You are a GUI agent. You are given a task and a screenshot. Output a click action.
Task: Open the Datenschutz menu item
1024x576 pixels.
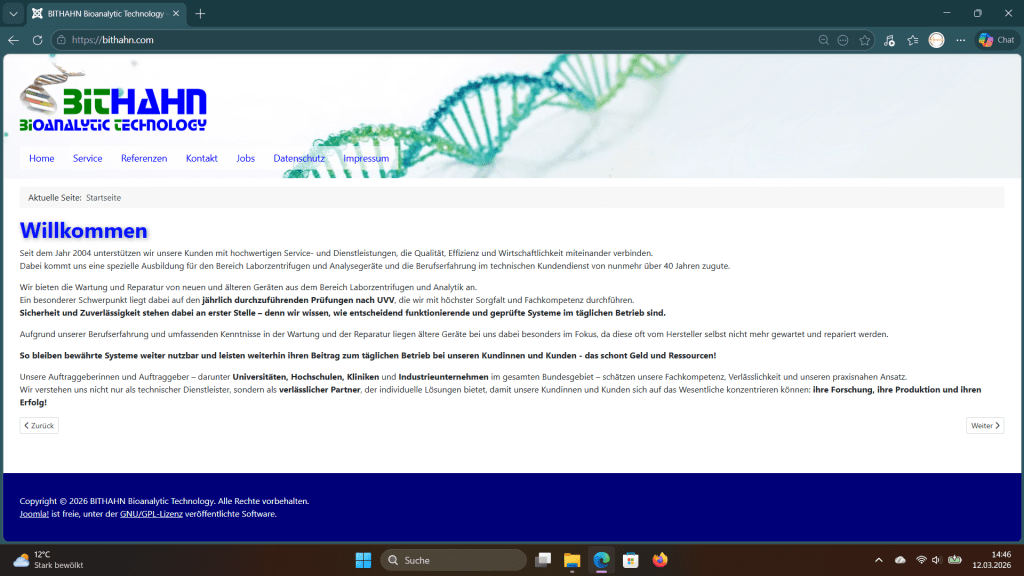(299, 158)
